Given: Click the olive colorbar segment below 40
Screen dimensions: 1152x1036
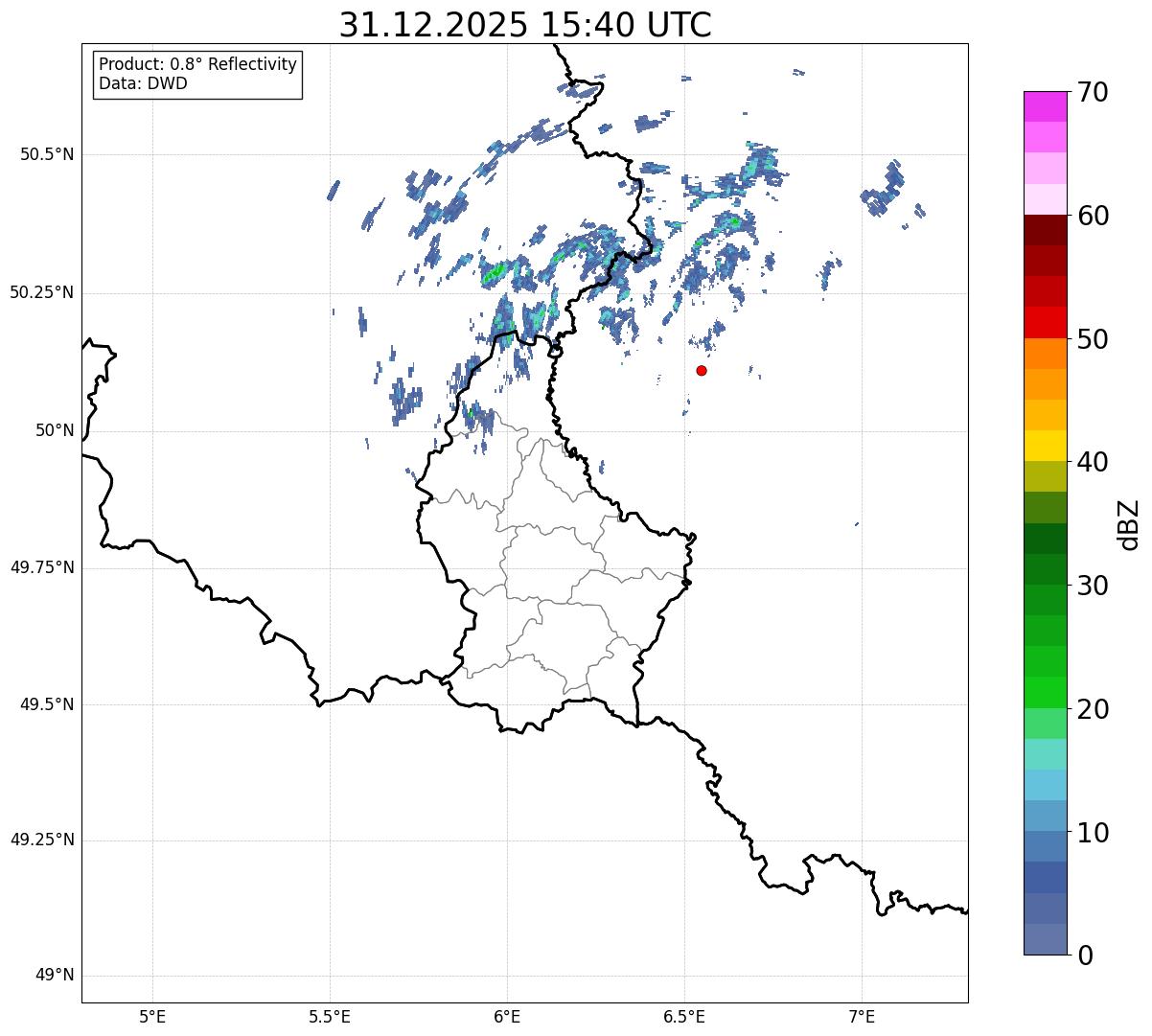Looking at the screenshot, I should point(1046,476).
